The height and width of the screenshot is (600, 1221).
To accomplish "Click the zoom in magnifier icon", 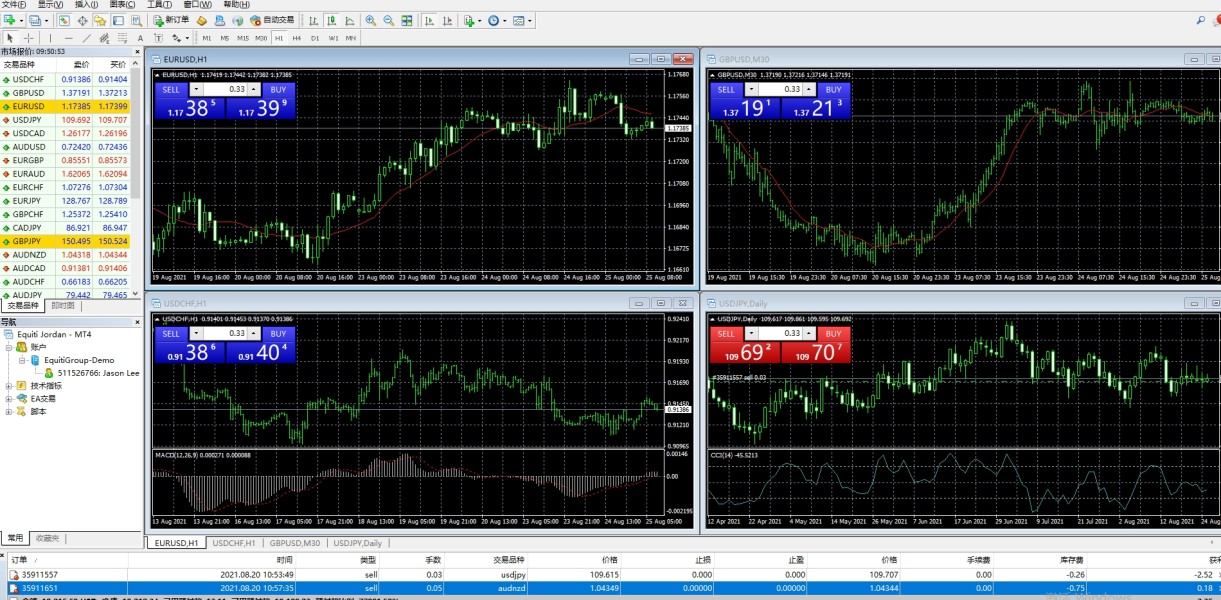I will point(371,20).
